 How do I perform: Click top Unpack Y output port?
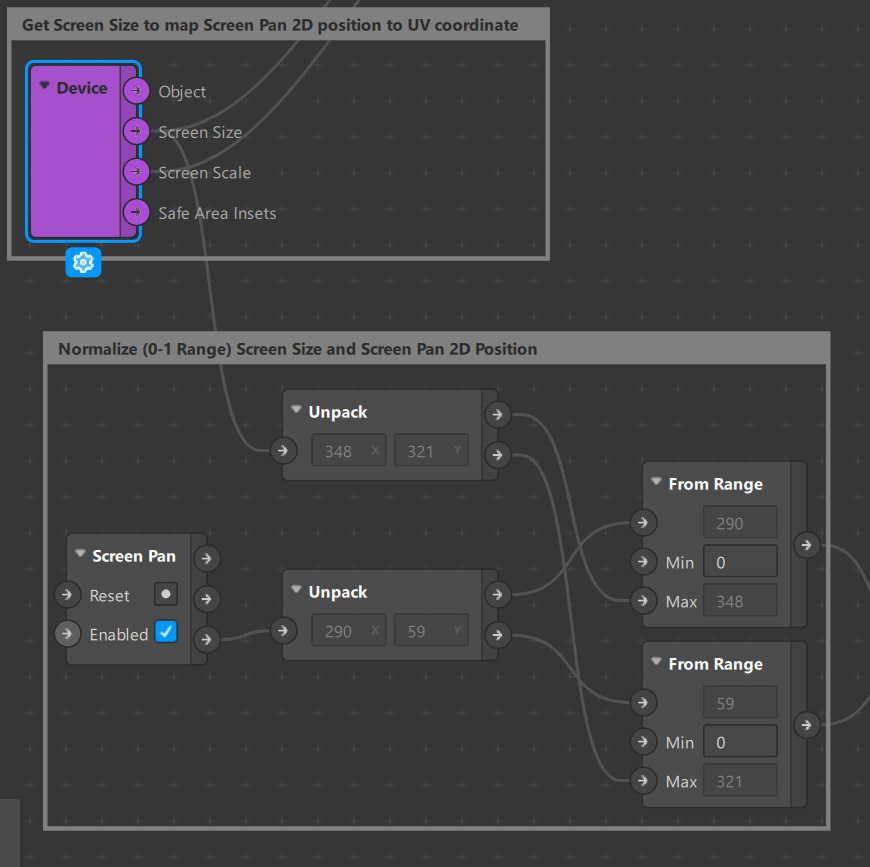click(498, 455)
